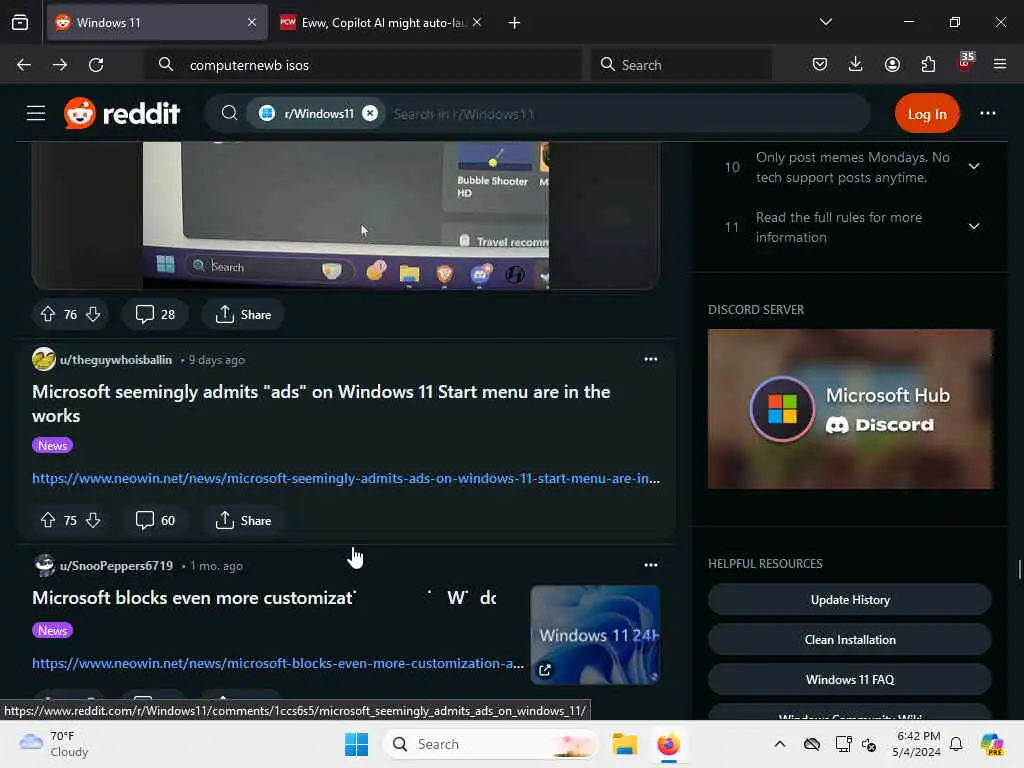Click the address bar showing computernewb isos
1024x768 pixels.
pos(363,65)
